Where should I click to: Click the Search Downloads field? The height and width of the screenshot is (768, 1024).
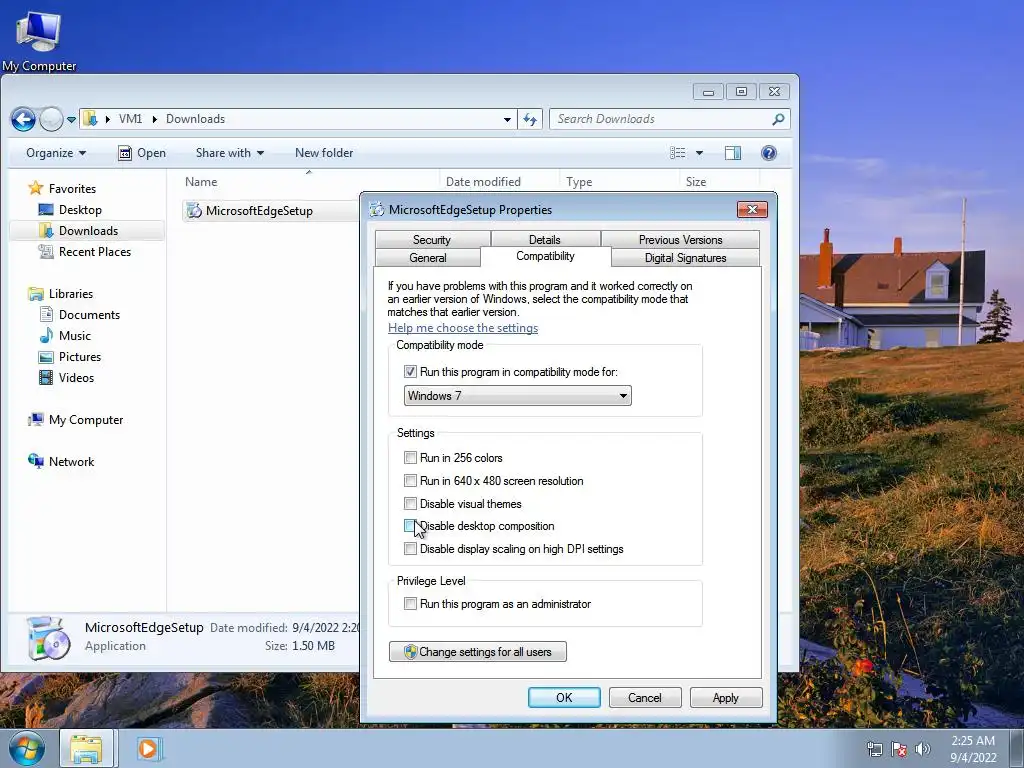tap(670, 120)
